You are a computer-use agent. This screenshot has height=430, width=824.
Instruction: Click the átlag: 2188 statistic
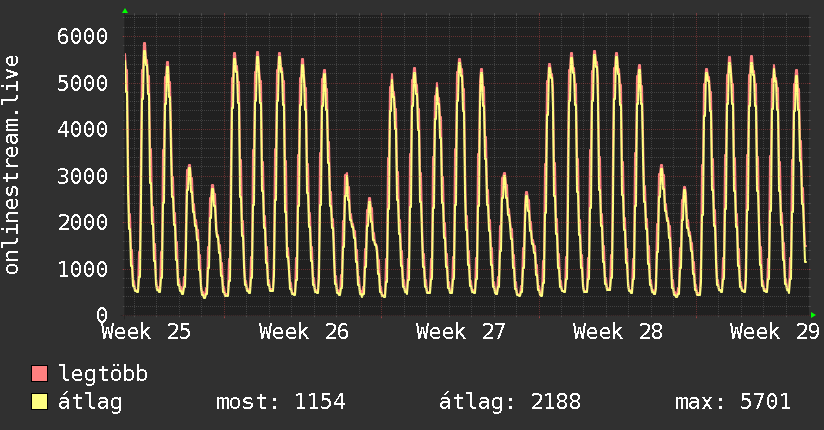coord(510,402)
